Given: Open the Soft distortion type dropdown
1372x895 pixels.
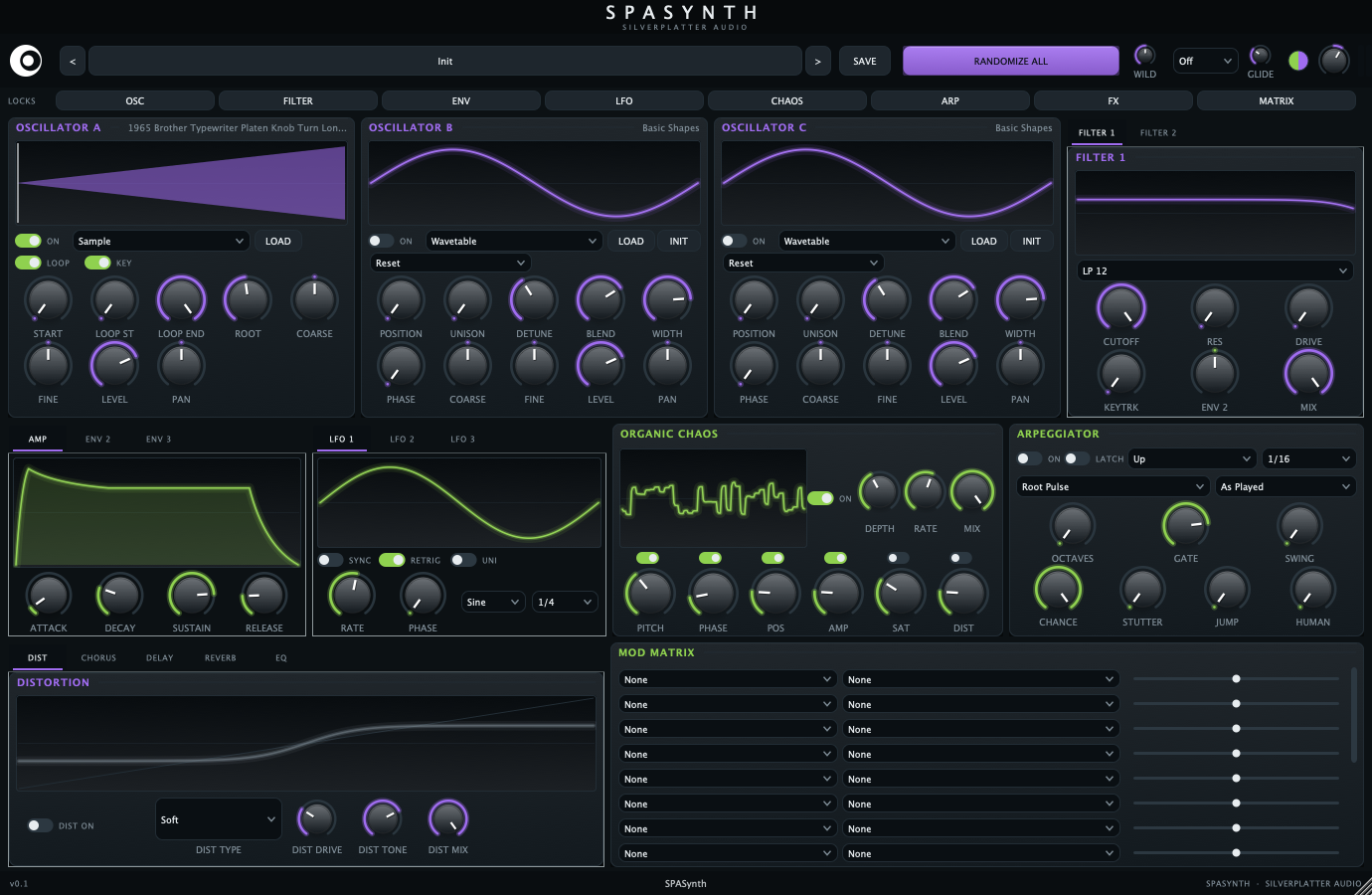Looking at the screenshot, I should [x=219, y=819].
